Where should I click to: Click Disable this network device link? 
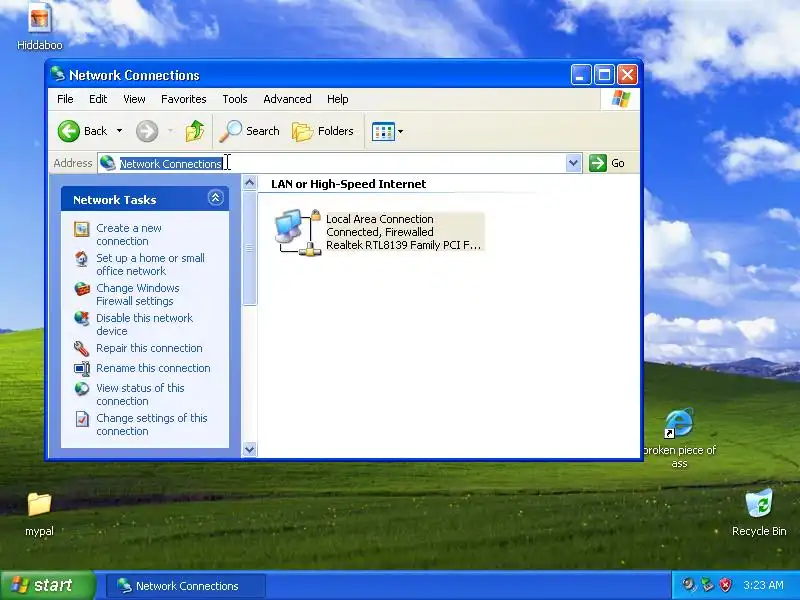click(x=144, y=324)
